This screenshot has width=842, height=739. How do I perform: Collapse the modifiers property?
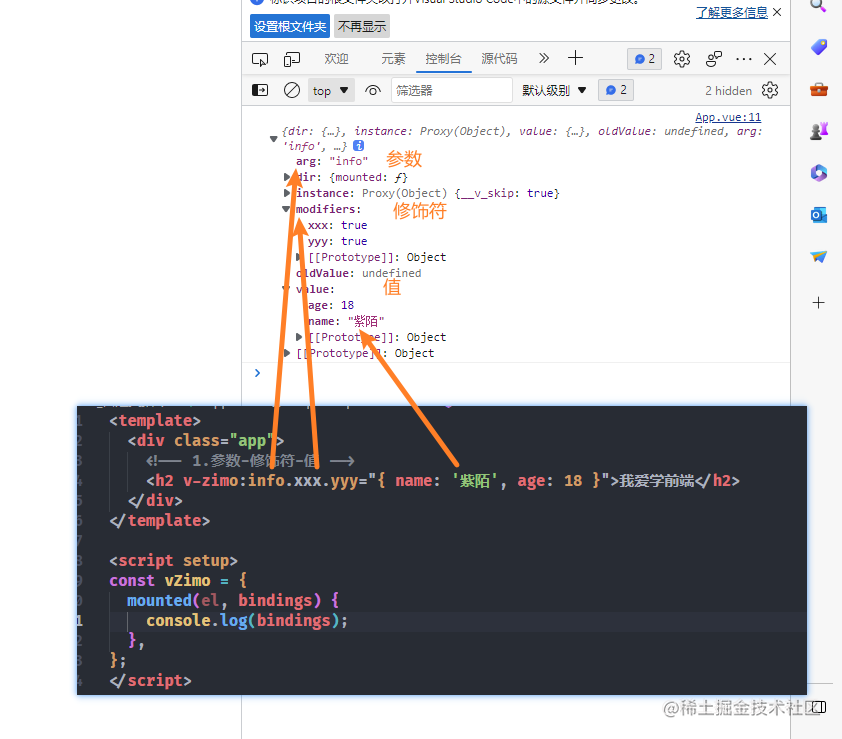coord(286,209)
